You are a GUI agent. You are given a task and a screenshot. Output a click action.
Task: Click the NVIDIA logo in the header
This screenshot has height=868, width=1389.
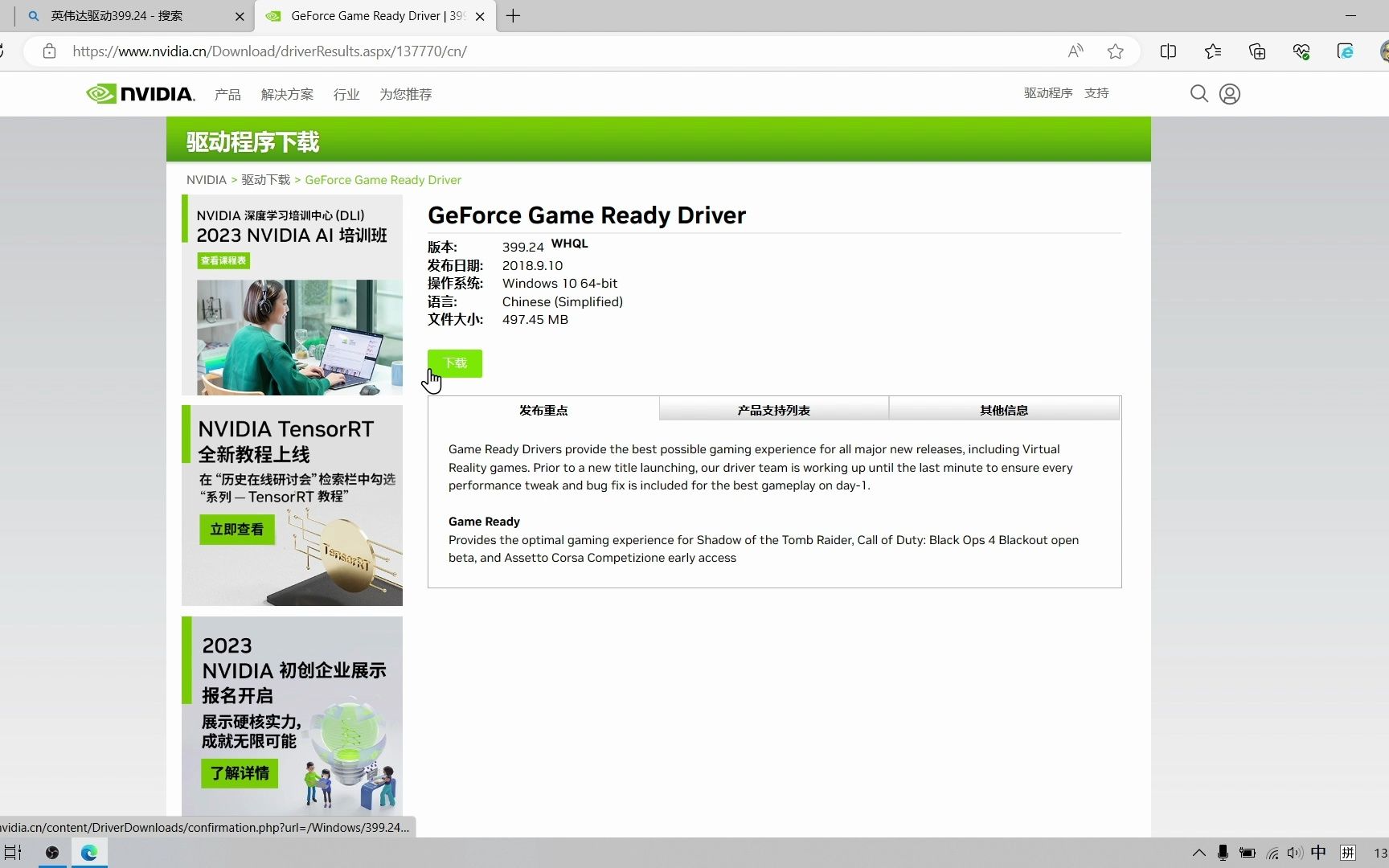pyautogui.click(x=141, y=94)
